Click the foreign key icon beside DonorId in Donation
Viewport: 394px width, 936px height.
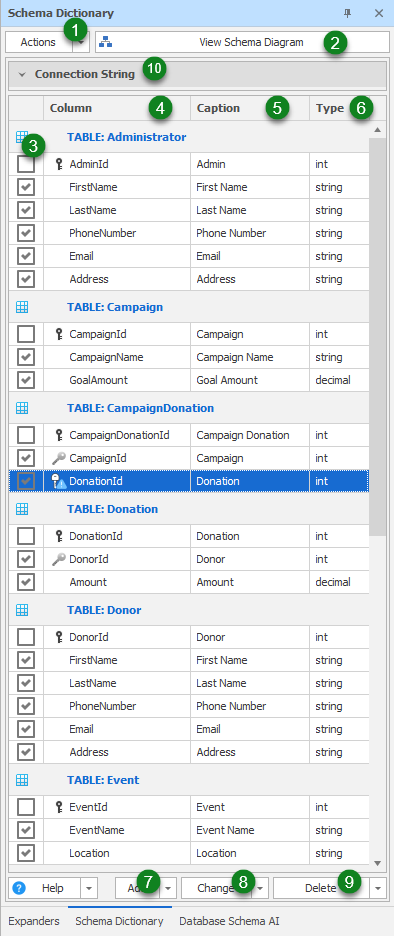(59, 559)
